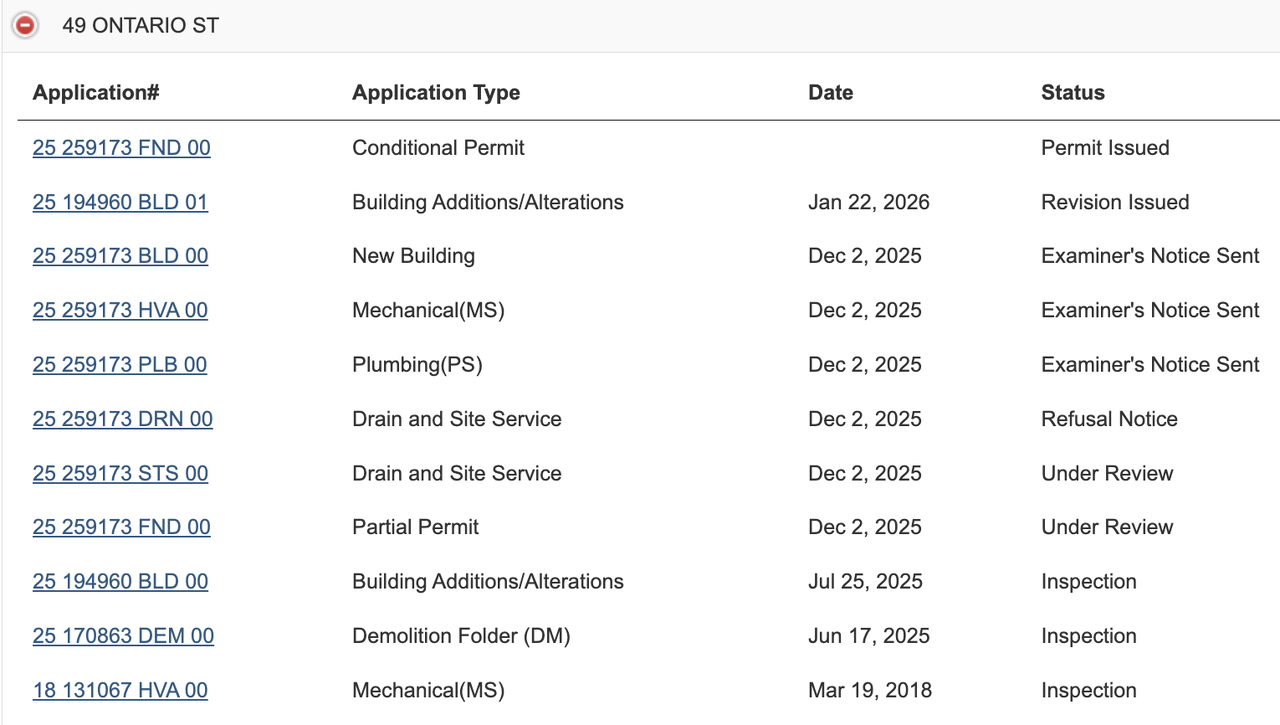The width and height of the screenshot is (1280, 725).
Task: Open New Building application 25 259173 BLD 00
Action: 121,256
